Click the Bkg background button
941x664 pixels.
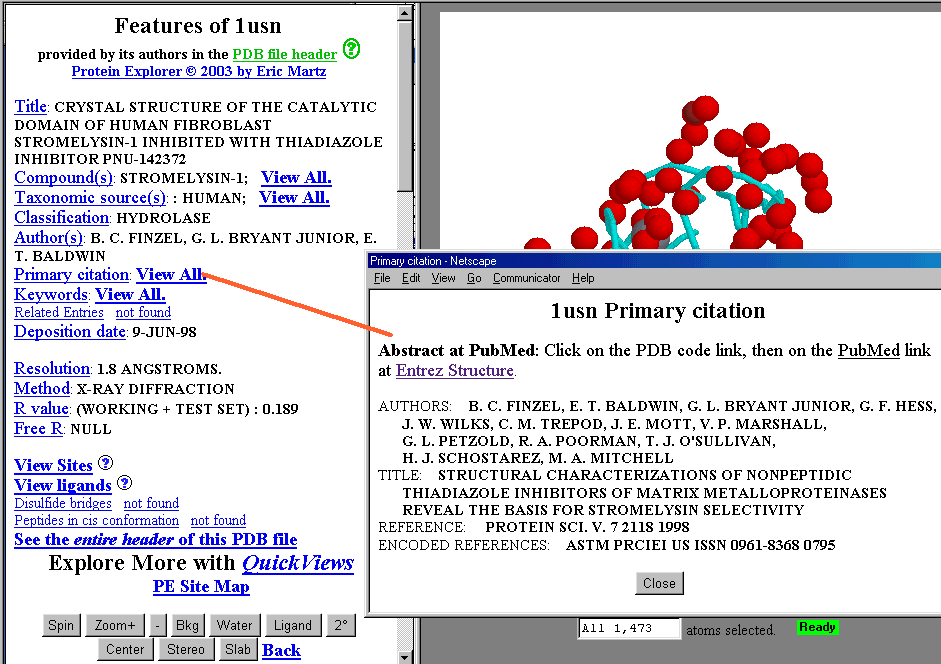[x=187, y=626]
